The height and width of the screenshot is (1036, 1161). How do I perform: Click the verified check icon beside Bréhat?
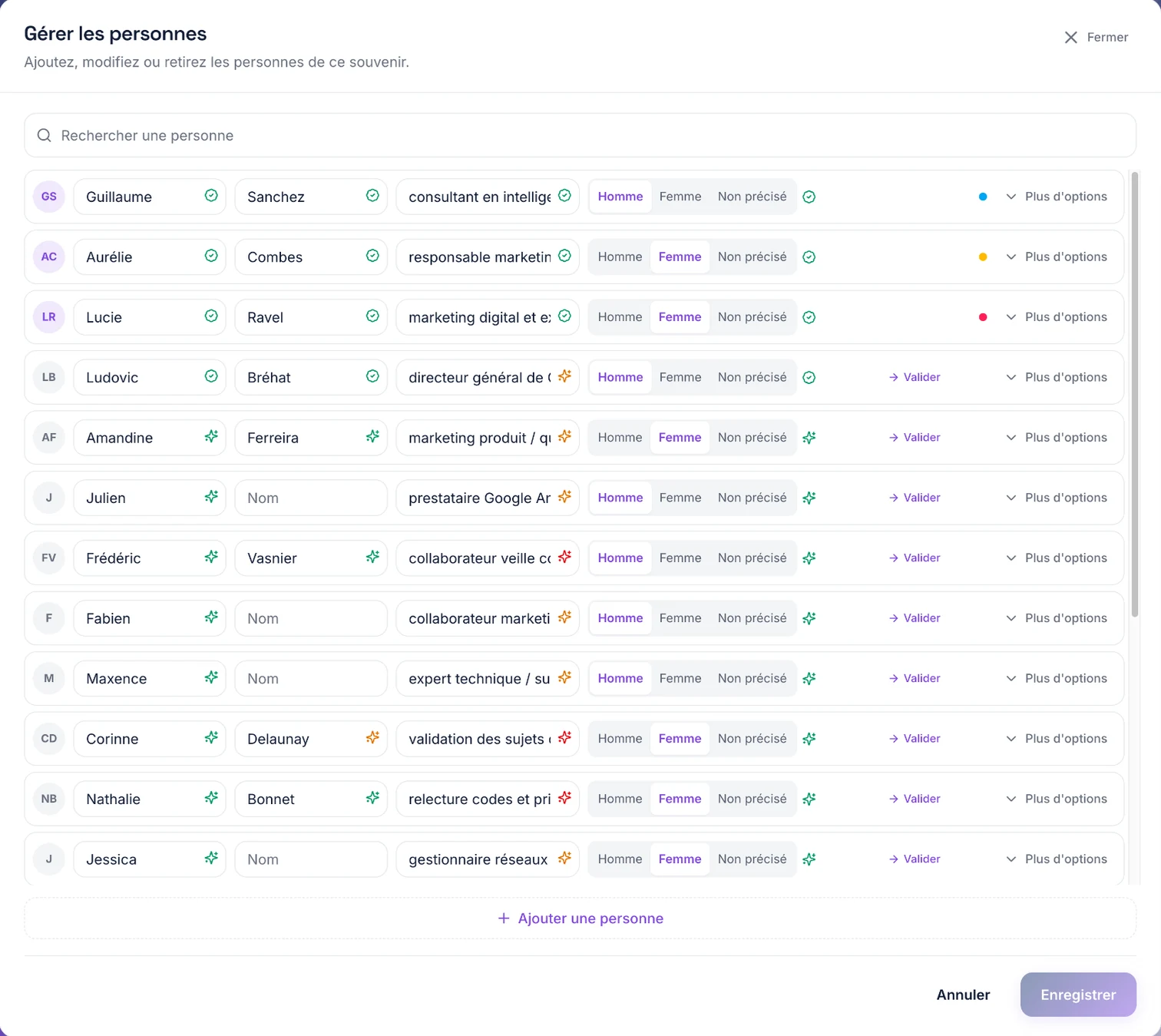click(372, 376)
